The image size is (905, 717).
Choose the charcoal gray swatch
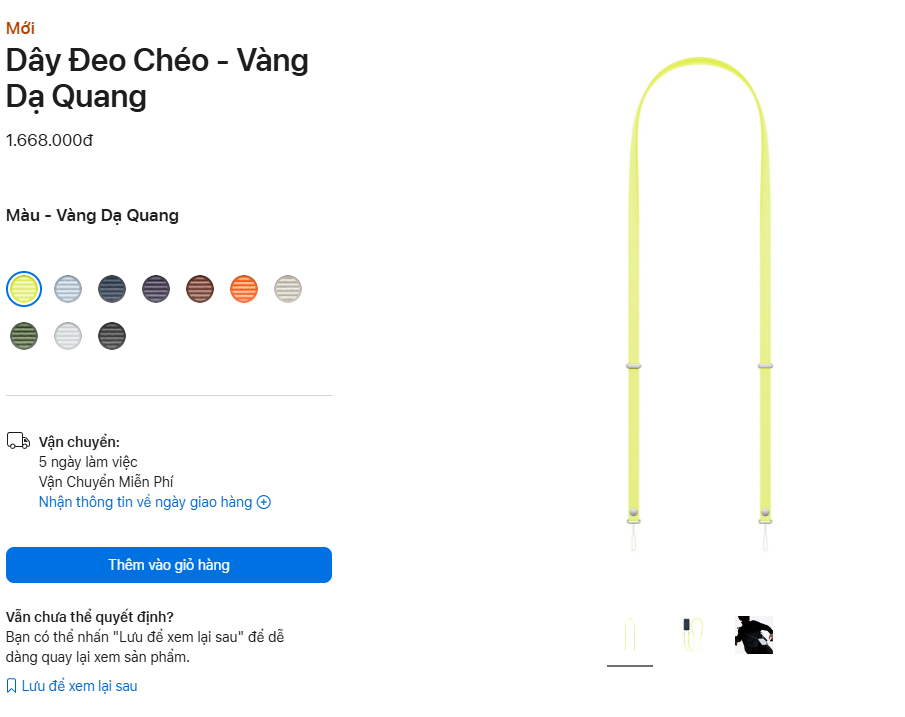coord(112,336)
